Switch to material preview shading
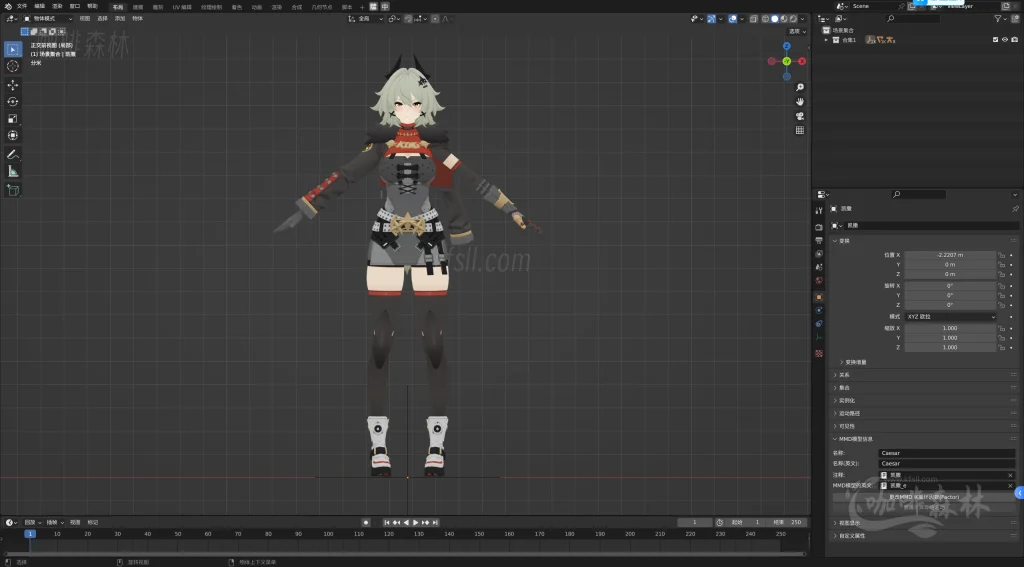1024x567 pixels. [x=784, y=19]
